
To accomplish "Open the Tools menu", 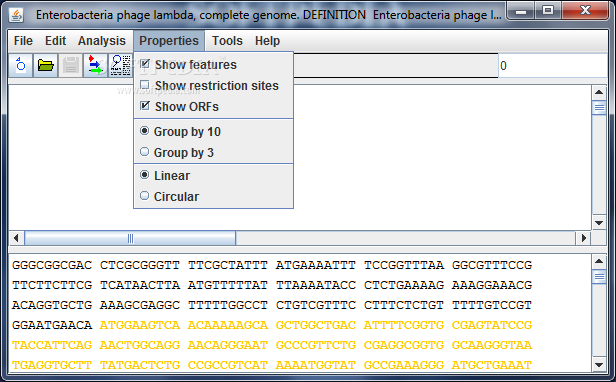I will 227,41.
